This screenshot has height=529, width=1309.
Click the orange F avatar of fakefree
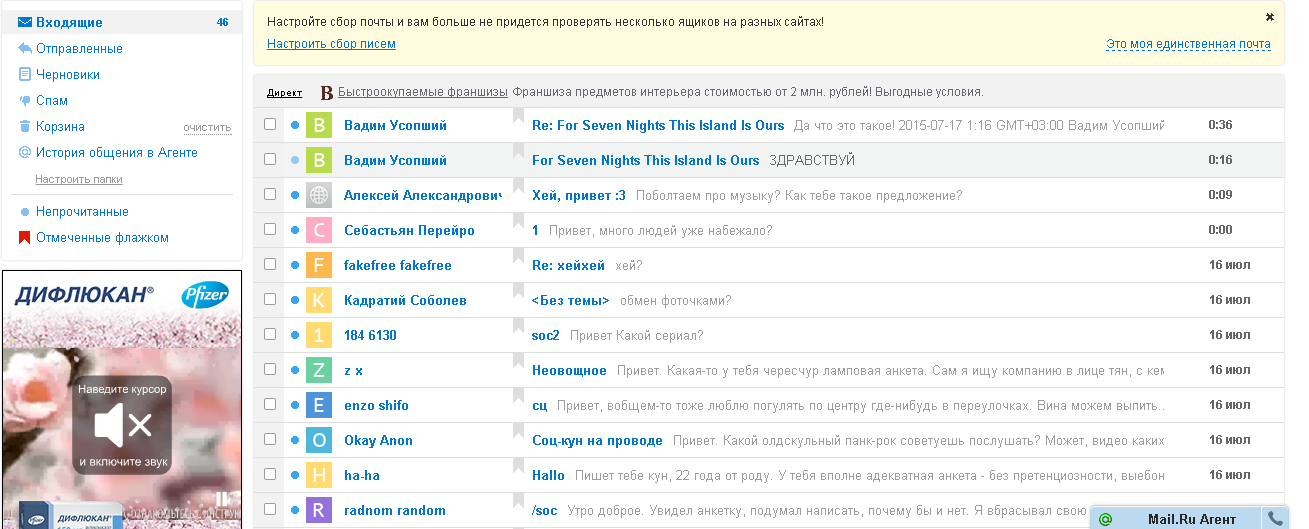[318, 265]
